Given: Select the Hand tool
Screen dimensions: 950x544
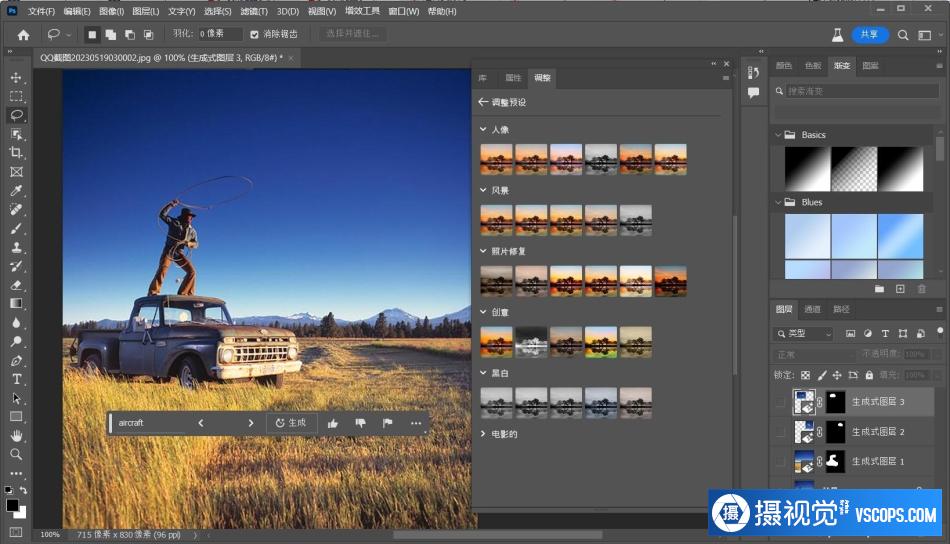Looking at the screenshot, I should [x=16, y=436].
